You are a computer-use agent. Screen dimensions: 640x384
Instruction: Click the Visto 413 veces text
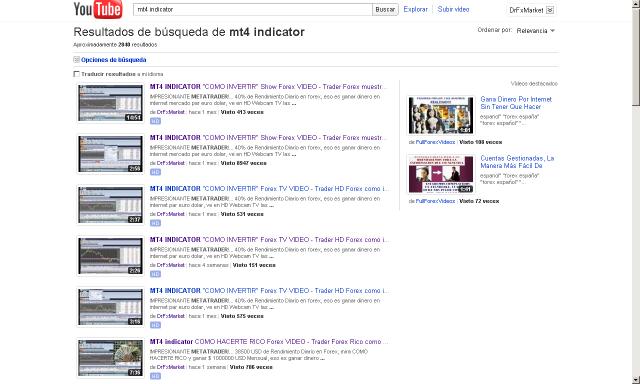click(242, 112)
